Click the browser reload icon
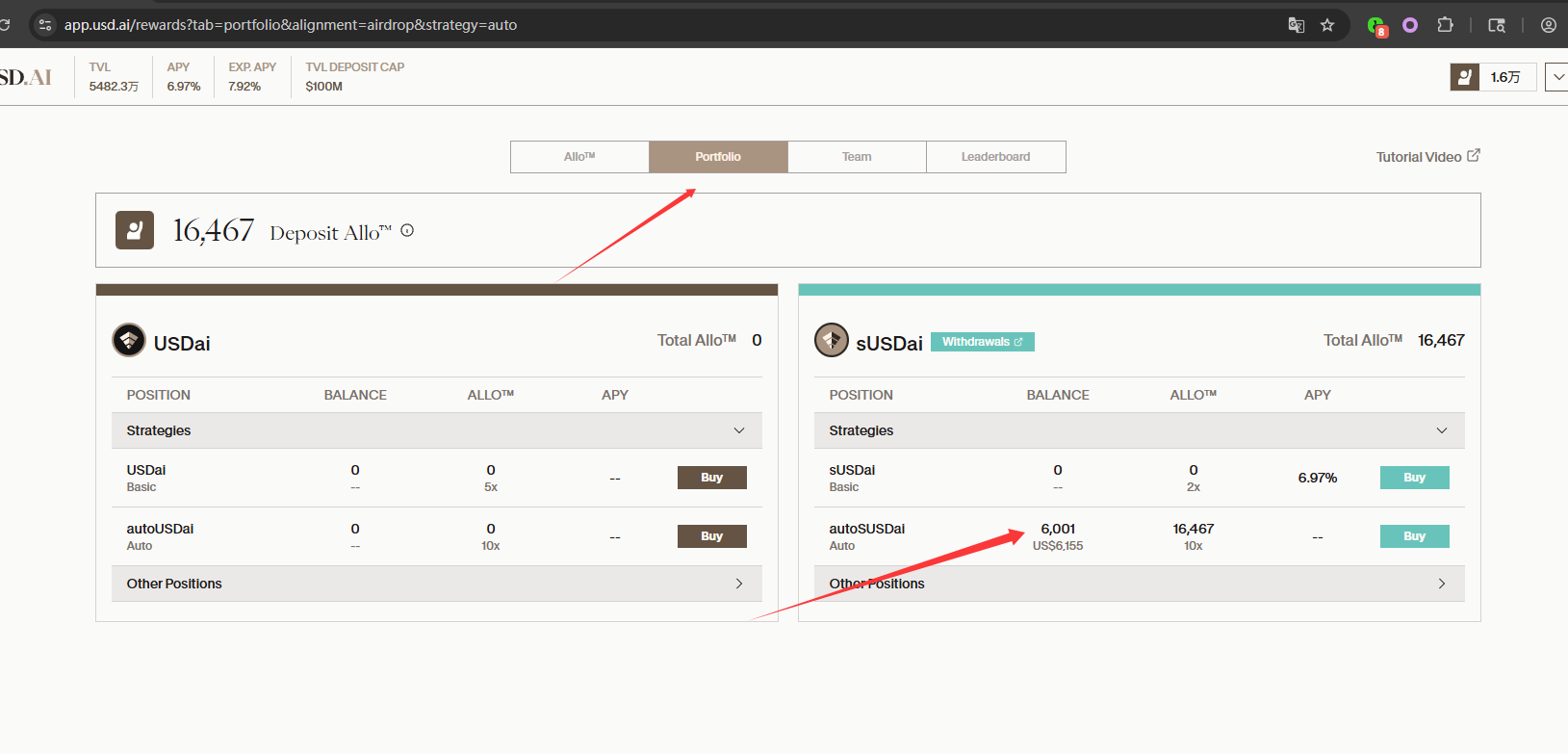This screenshot has height=754, width=1568. 4,25
